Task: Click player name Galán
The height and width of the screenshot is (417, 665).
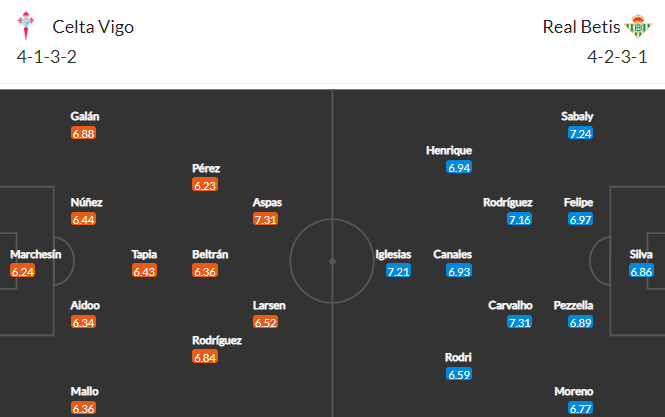Action: [85, 116]
